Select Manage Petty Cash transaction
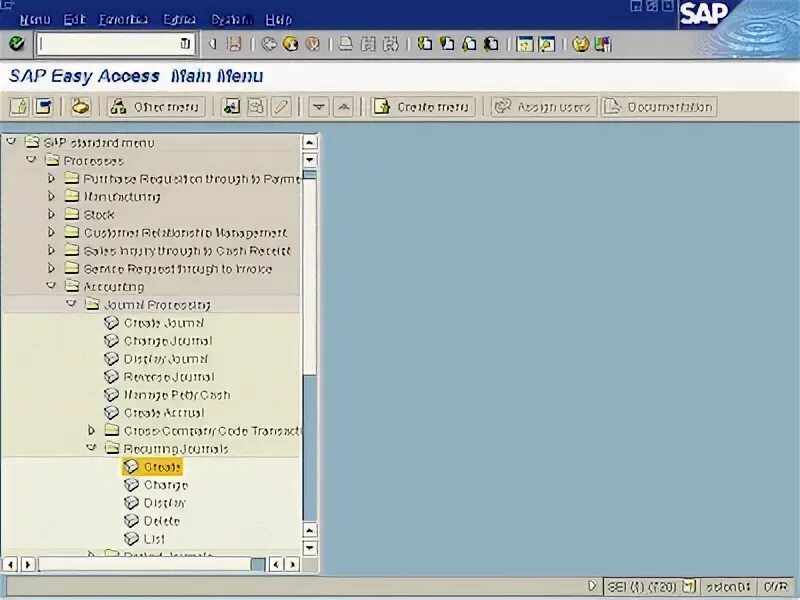 click(x=177, y=395)
